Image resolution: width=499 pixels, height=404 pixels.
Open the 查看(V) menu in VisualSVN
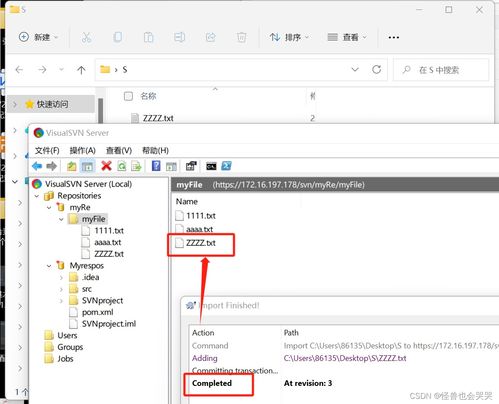(119, 150)
